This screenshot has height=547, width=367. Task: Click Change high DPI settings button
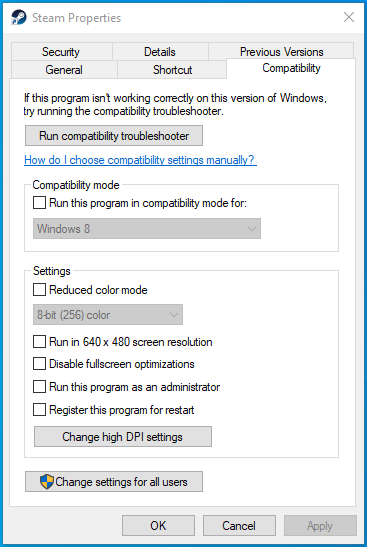(123, 437)
